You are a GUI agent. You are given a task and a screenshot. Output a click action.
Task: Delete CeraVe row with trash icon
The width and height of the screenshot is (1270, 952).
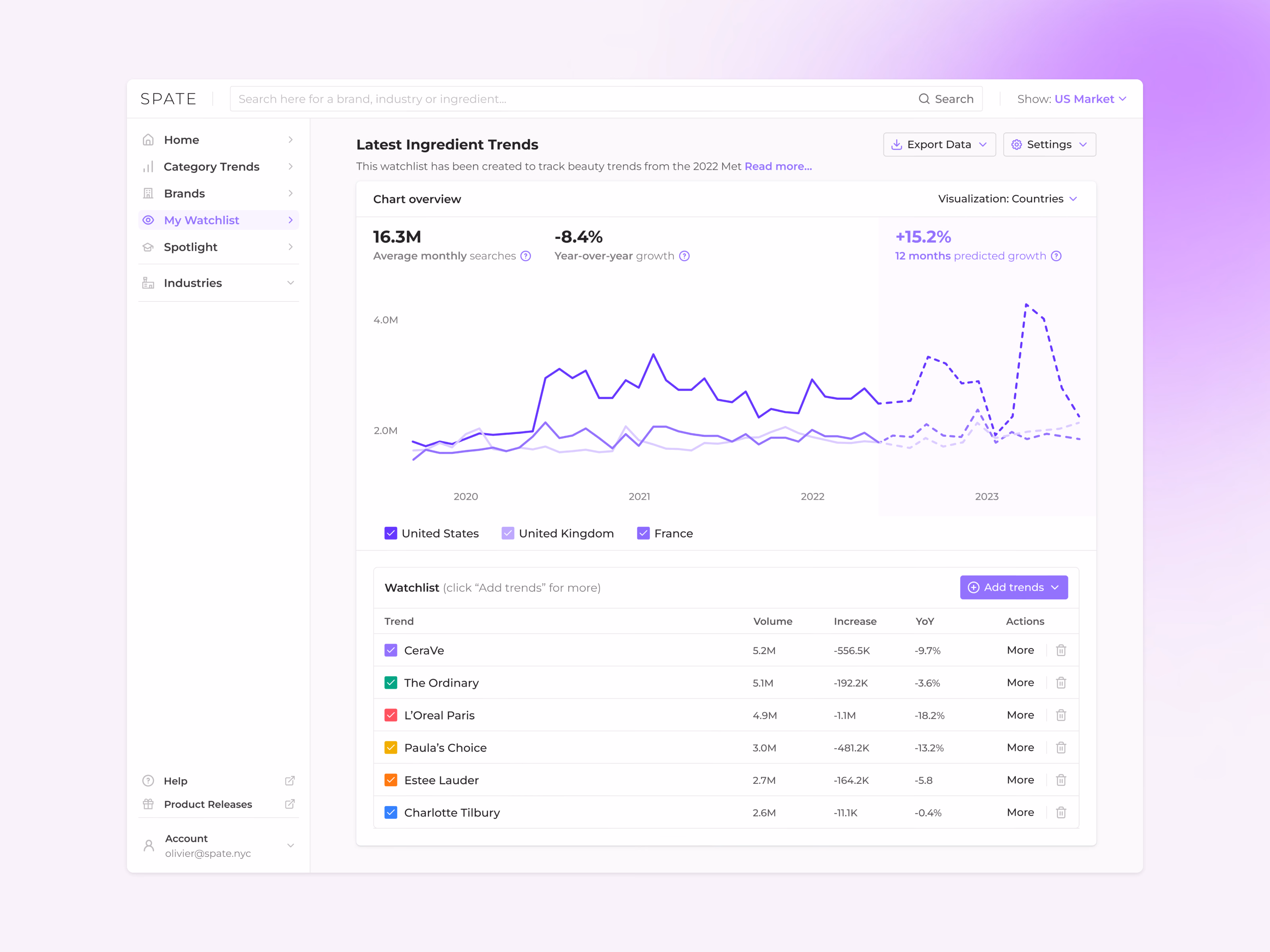click(x=1061, y=650)
